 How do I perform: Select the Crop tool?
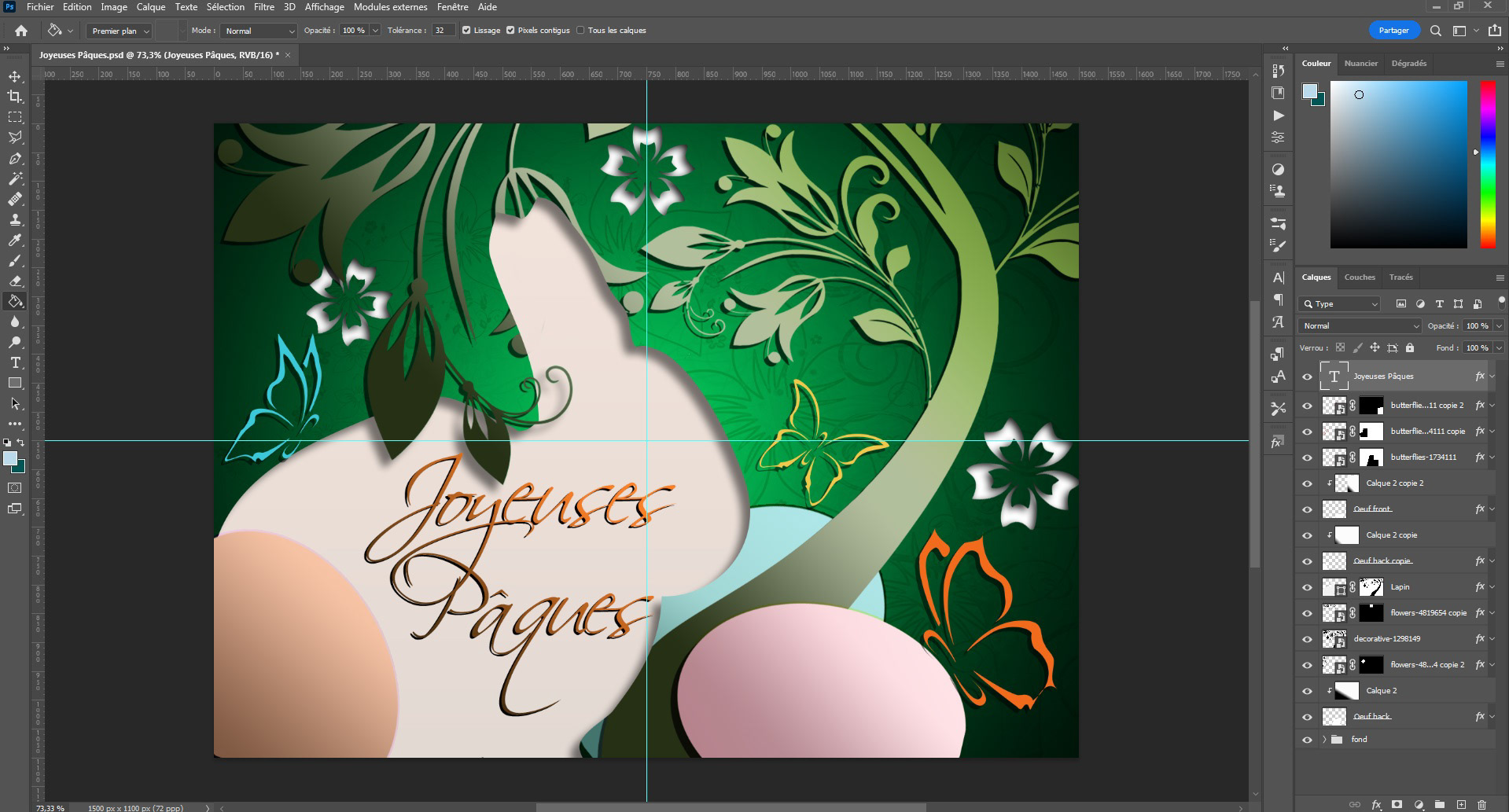pyautogui.click(x=15, y=97)
